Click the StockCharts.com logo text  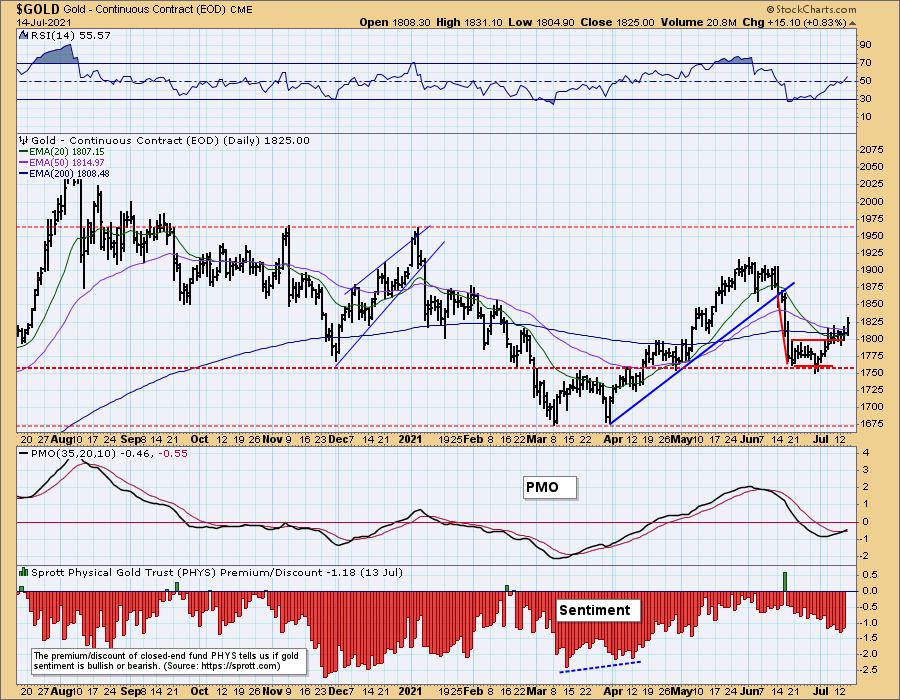point(812,9)
